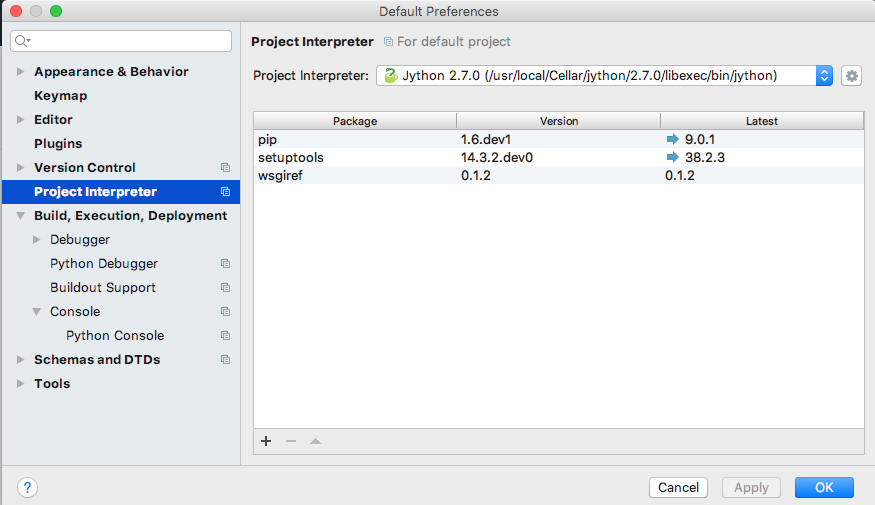Open the help question mark button
This screenshot has width=875, height=505.
[27, 487]
